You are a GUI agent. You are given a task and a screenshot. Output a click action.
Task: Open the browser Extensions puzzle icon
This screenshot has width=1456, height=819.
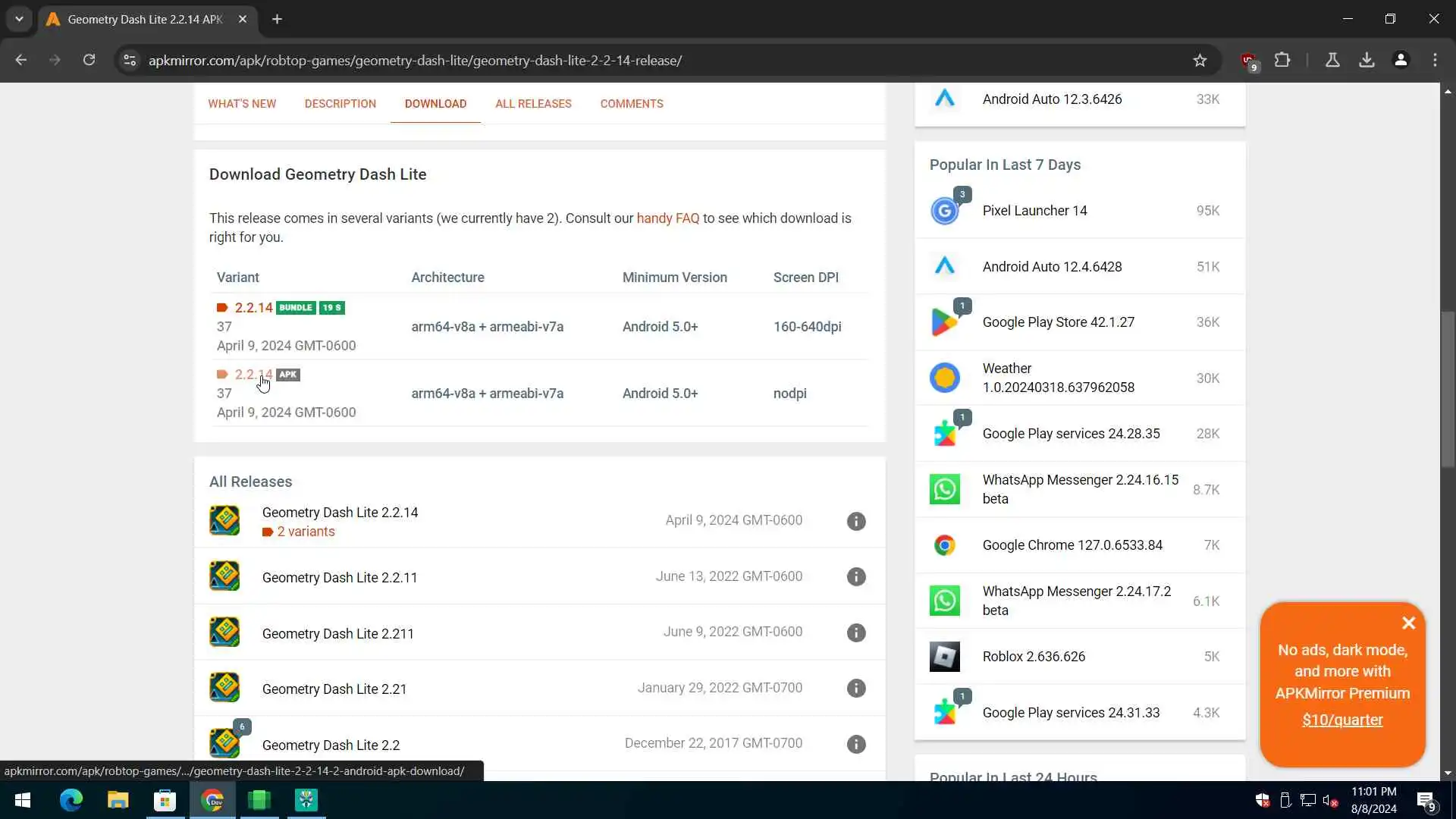1282,61
